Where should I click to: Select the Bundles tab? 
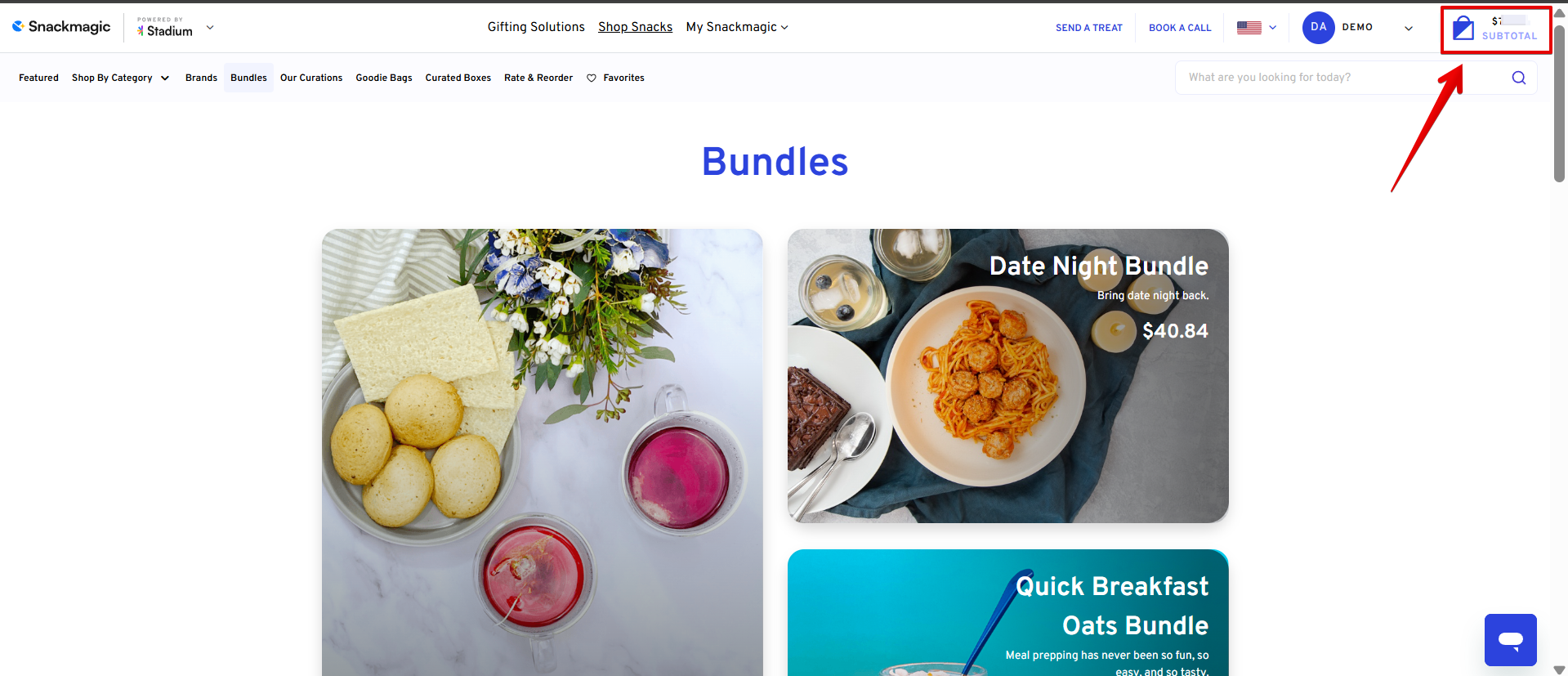pos(248,78)
